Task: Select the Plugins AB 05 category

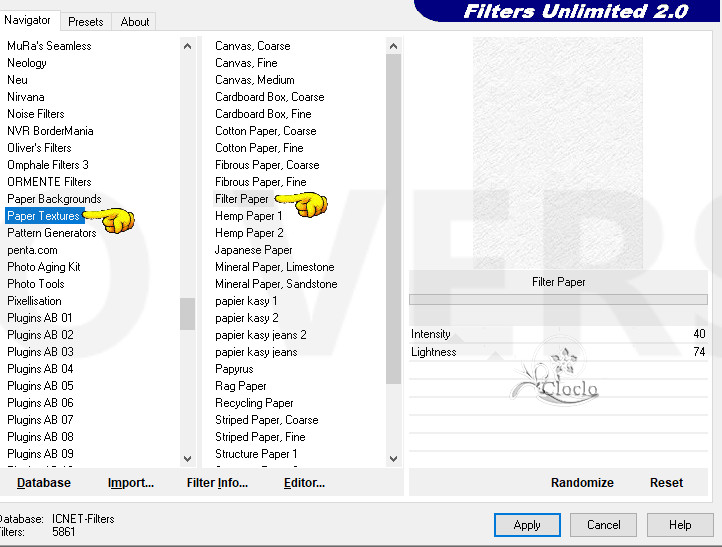Action: [41, 386]
